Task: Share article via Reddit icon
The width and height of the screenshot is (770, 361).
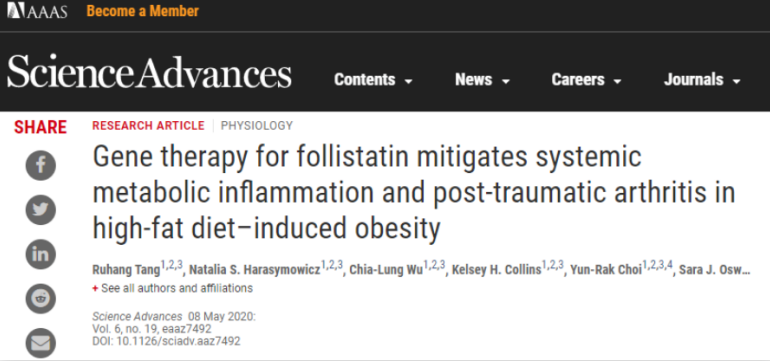Action: (40, 299)
